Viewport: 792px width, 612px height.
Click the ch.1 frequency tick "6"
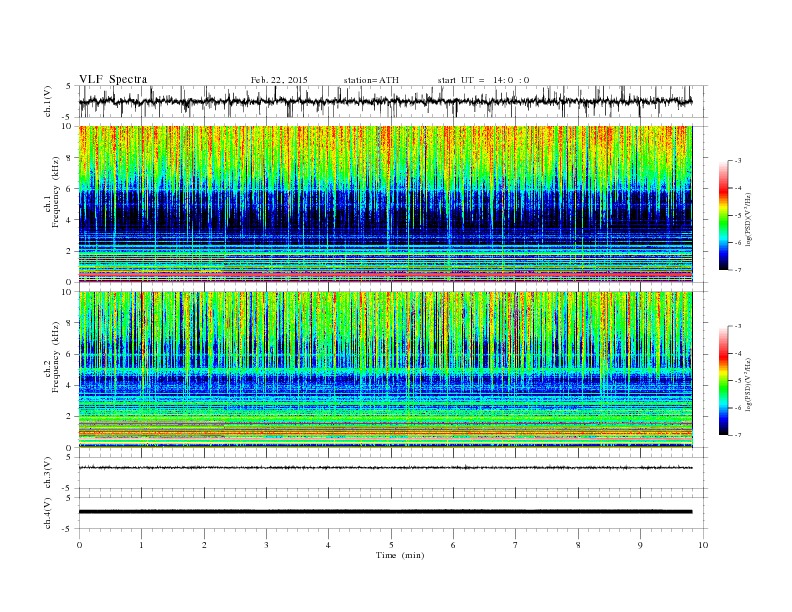[70, 189]
